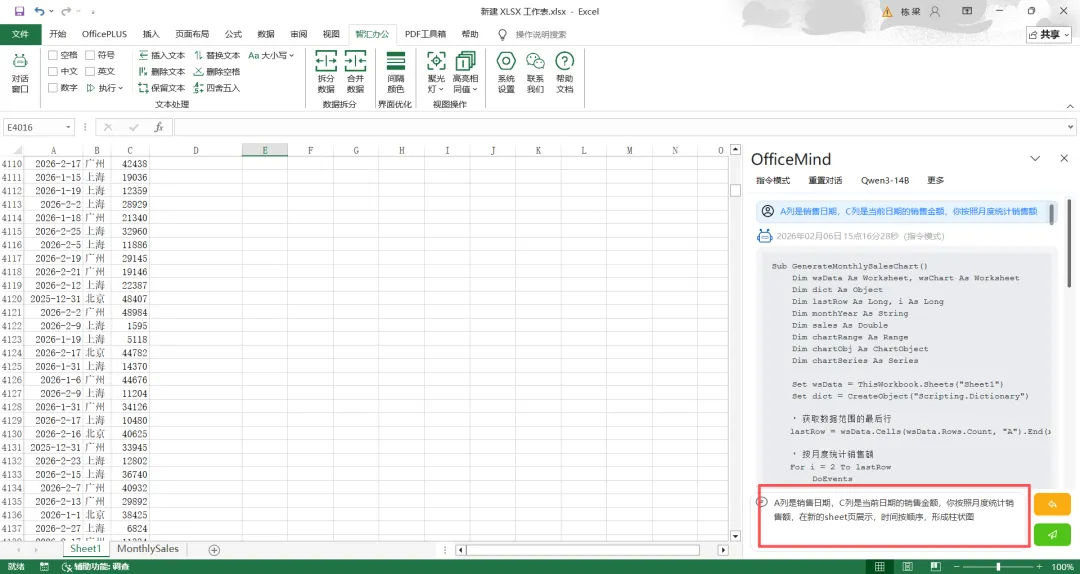Add a new sheet with plus icon

coord(214,550)
